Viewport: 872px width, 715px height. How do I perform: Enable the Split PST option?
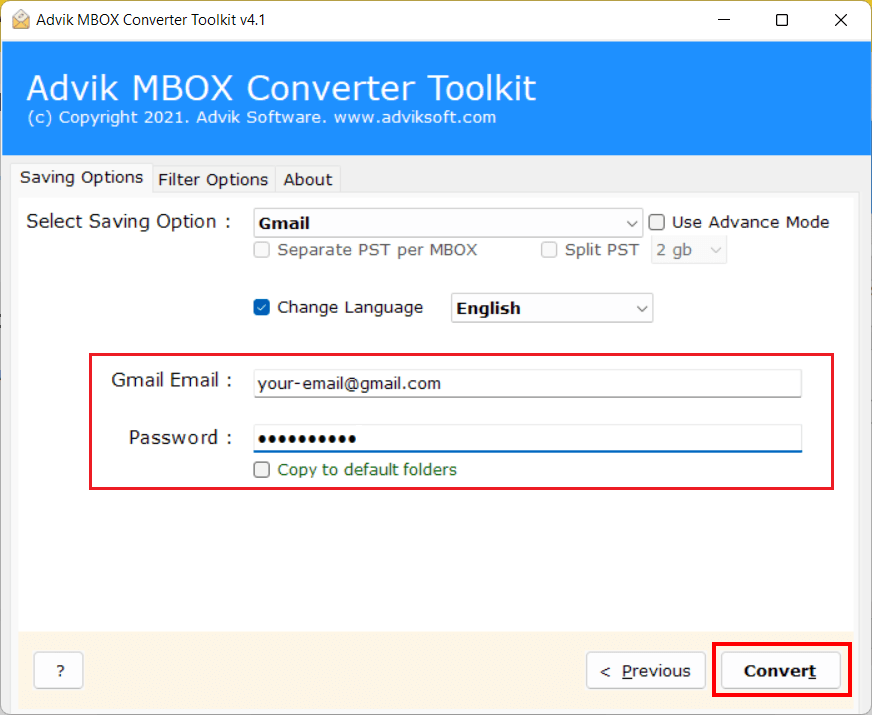549,249
